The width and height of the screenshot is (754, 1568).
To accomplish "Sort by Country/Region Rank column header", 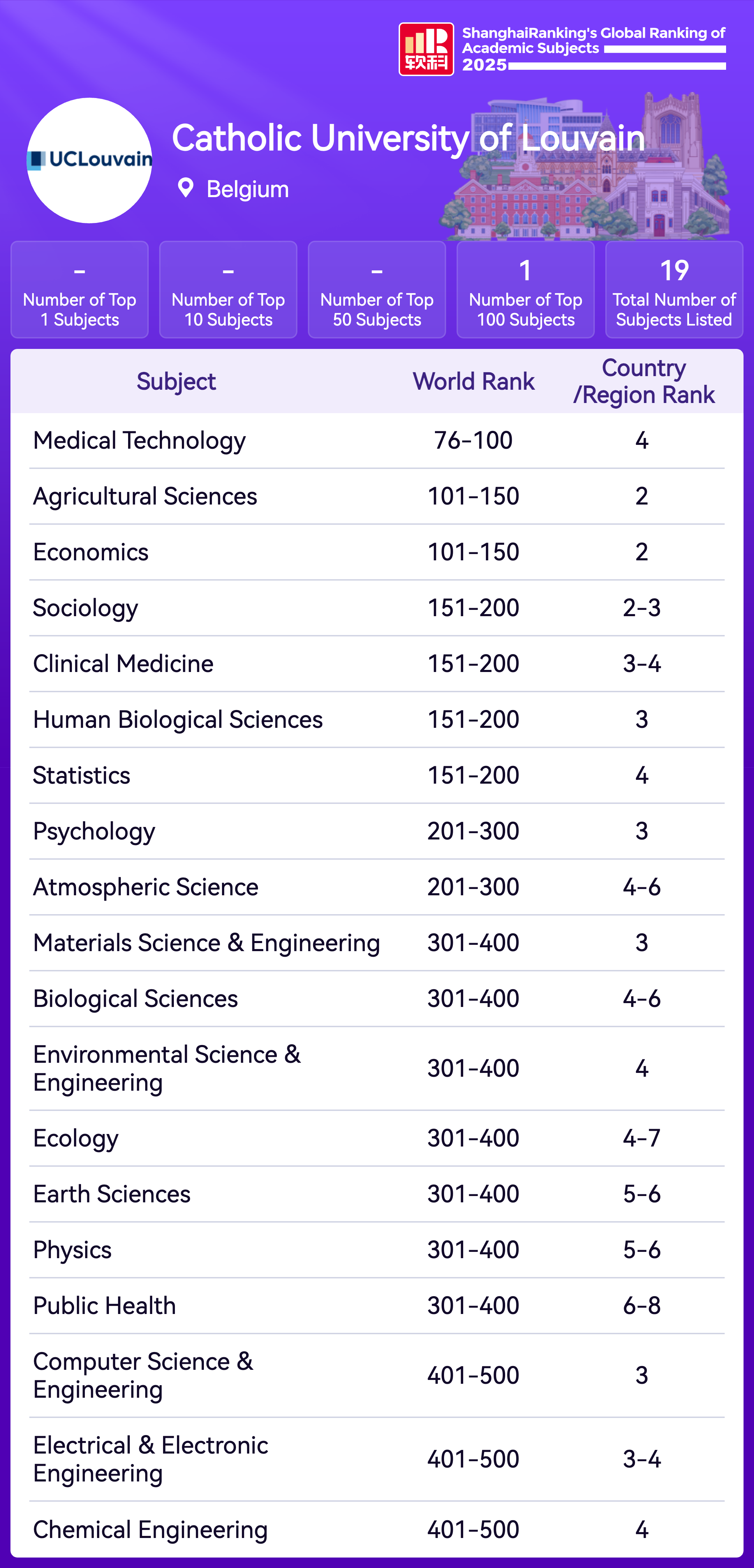I will tap(643, 382).
